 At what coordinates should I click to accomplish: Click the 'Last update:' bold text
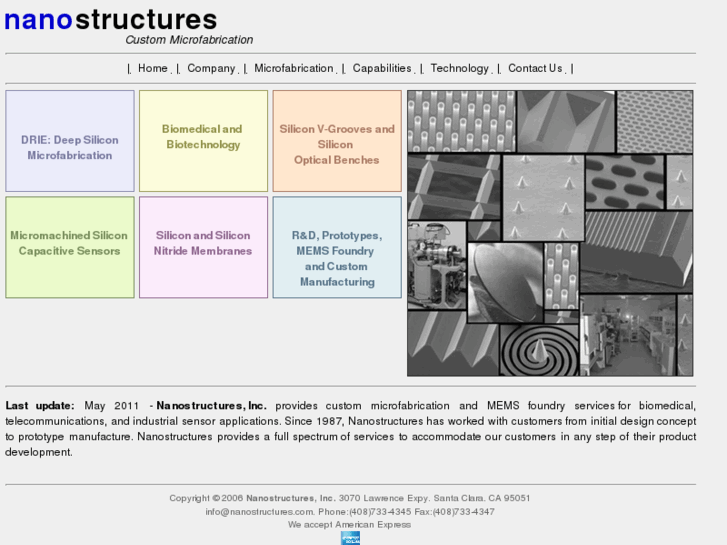(40, 405)
